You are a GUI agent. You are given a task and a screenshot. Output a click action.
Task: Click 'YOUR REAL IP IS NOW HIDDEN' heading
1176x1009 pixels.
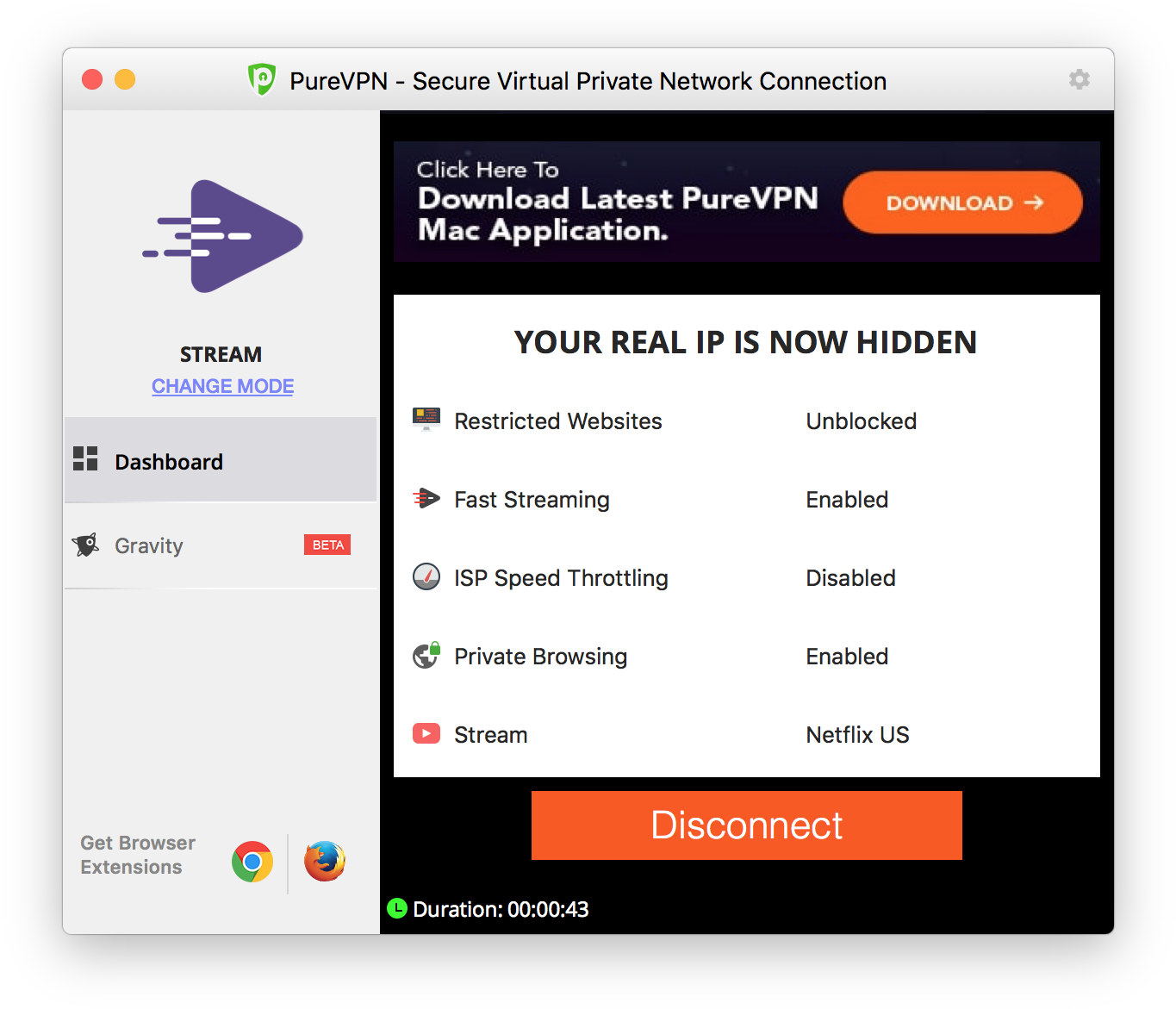click(746, 342)
